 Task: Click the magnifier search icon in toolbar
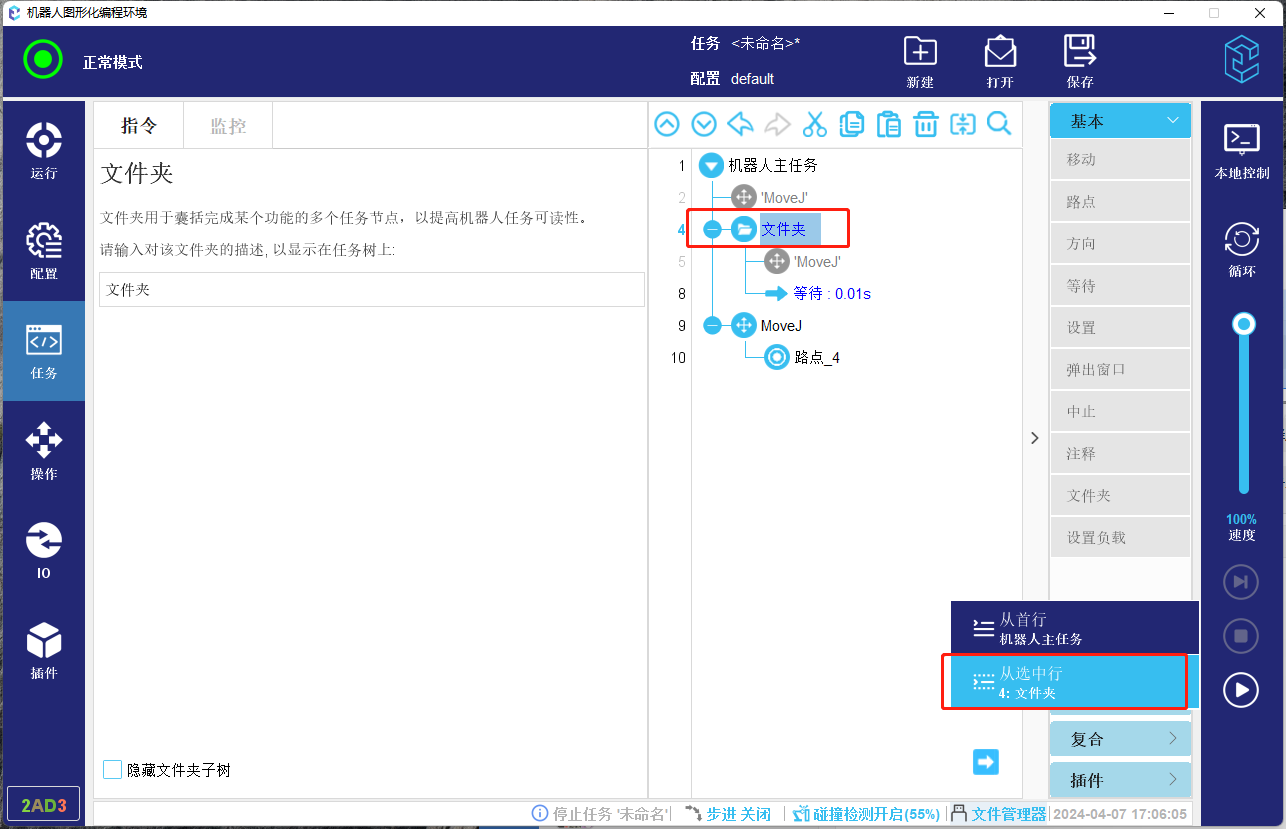pyautogui.click(x=999, y=124)
